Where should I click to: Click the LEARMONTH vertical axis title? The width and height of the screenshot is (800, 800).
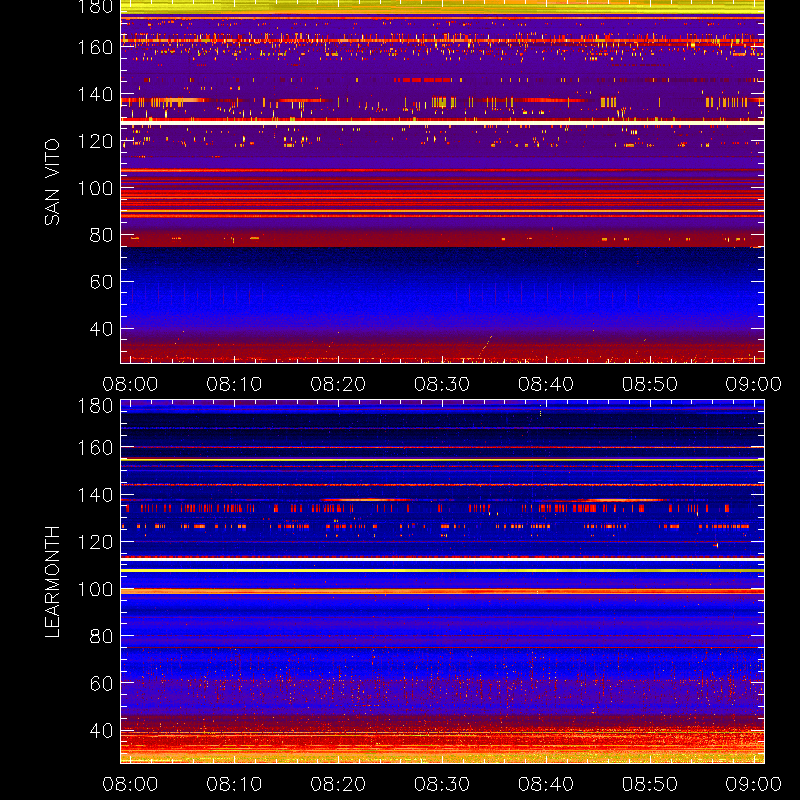(52, 582)
